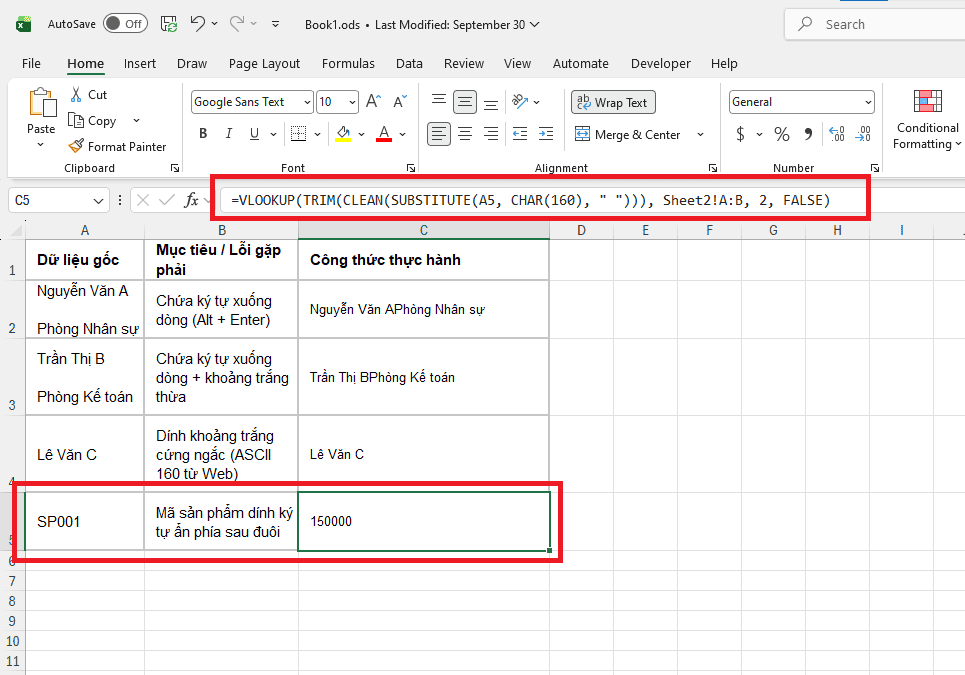Expand the Copy options arrow
The image size is (965, 675).
137,121
